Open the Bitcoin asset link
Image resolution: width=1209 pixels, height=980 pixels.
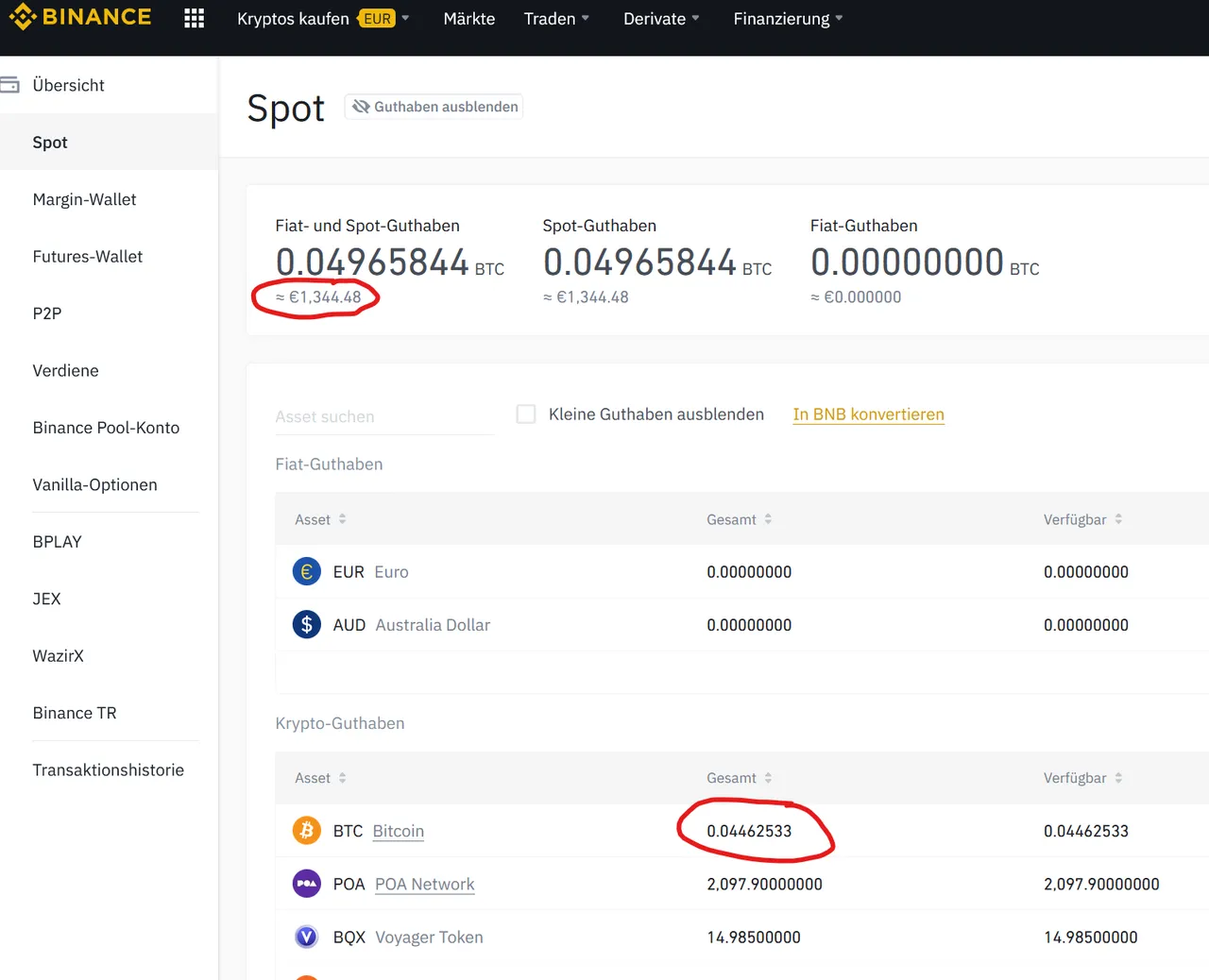398,831
